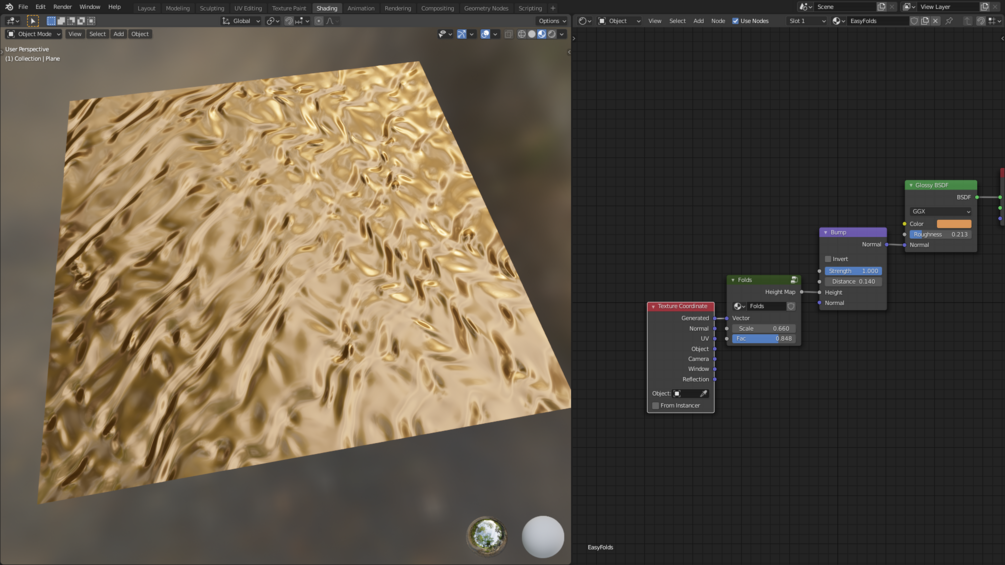Toggle the Use Nodes checkbox
1005x565 pixels.
point(735,21)
